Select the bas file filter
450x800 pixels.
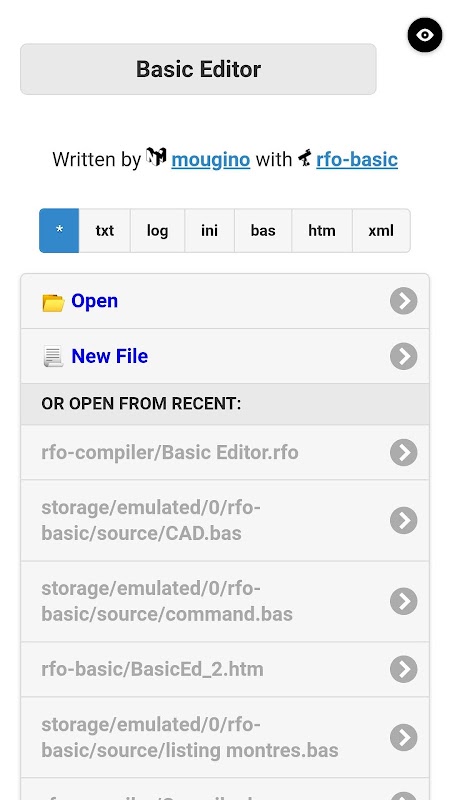(x=263, y=231)
